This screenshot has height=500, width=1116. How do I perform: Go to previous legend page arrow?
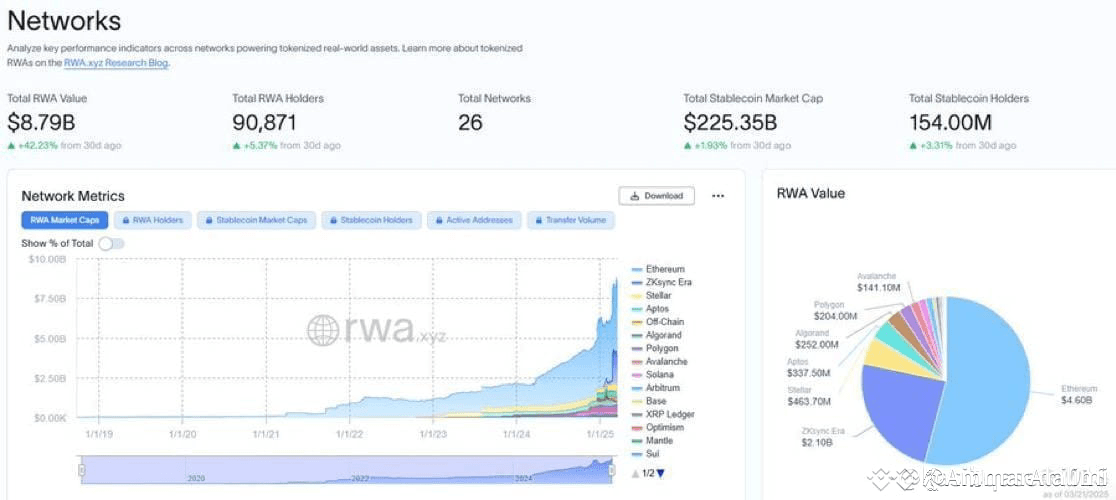636,473
